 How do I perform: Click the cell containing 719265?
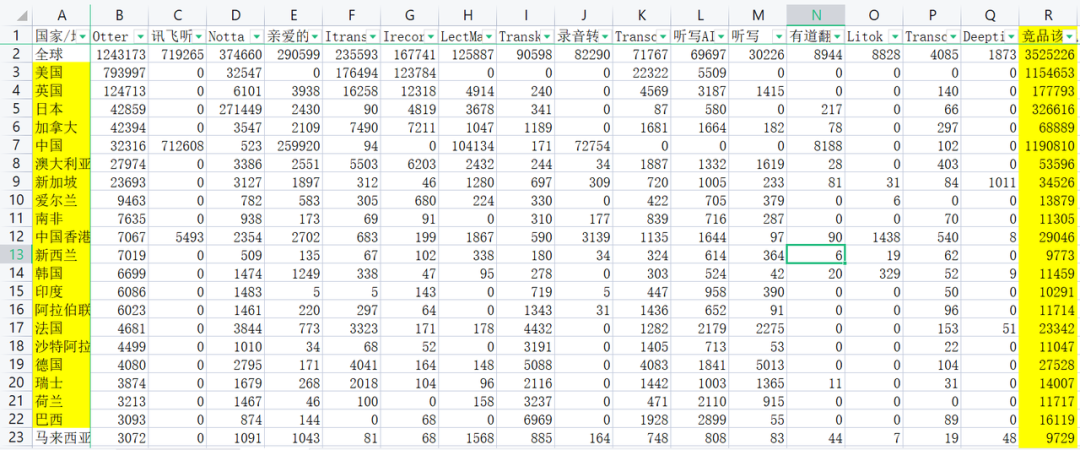tap(178, 54)
